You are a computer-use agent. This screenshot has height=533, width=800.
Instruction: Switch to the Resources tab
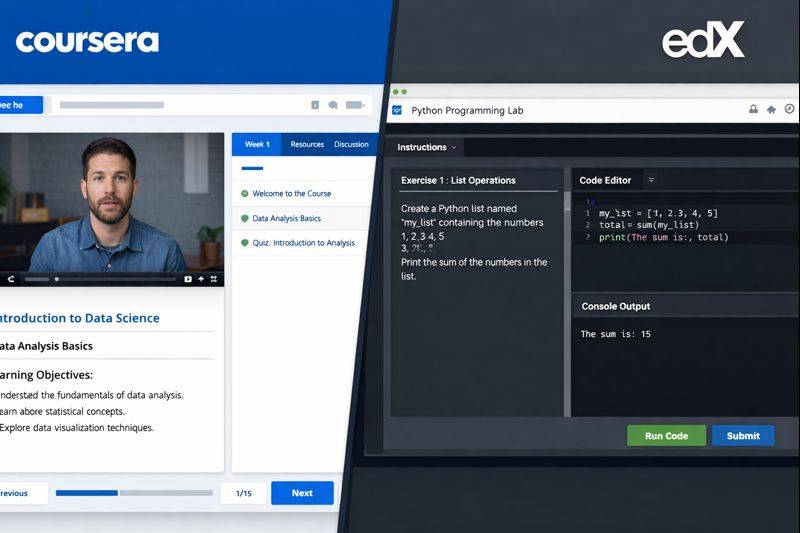pos(307,144)
